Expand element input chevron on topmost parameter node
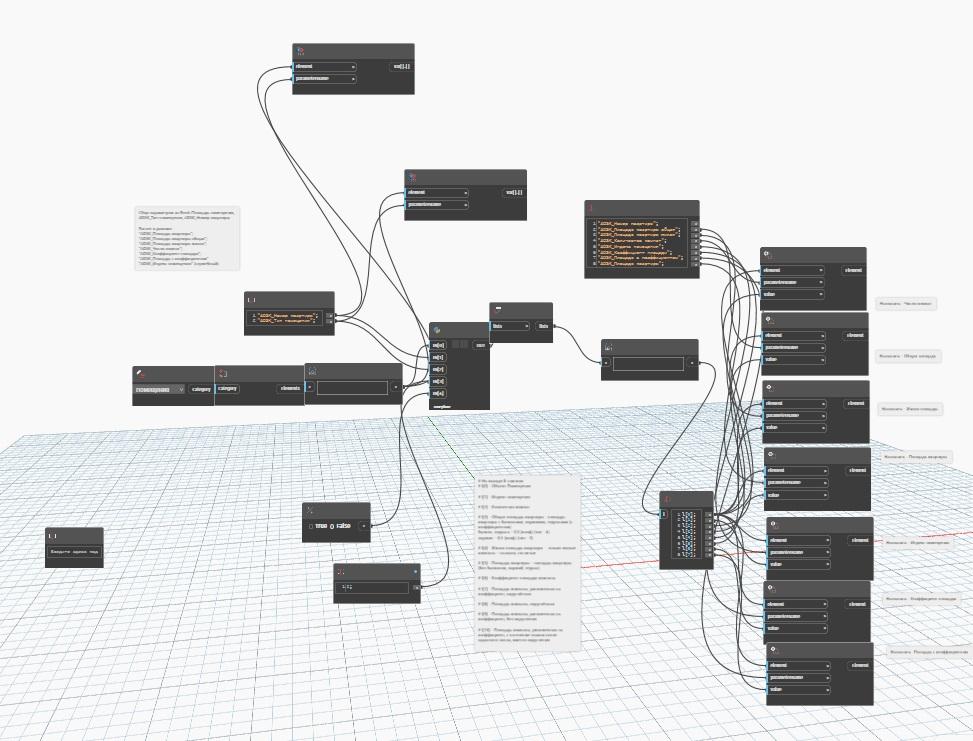This screenshot has height=741, width=973. pos(353,67)
